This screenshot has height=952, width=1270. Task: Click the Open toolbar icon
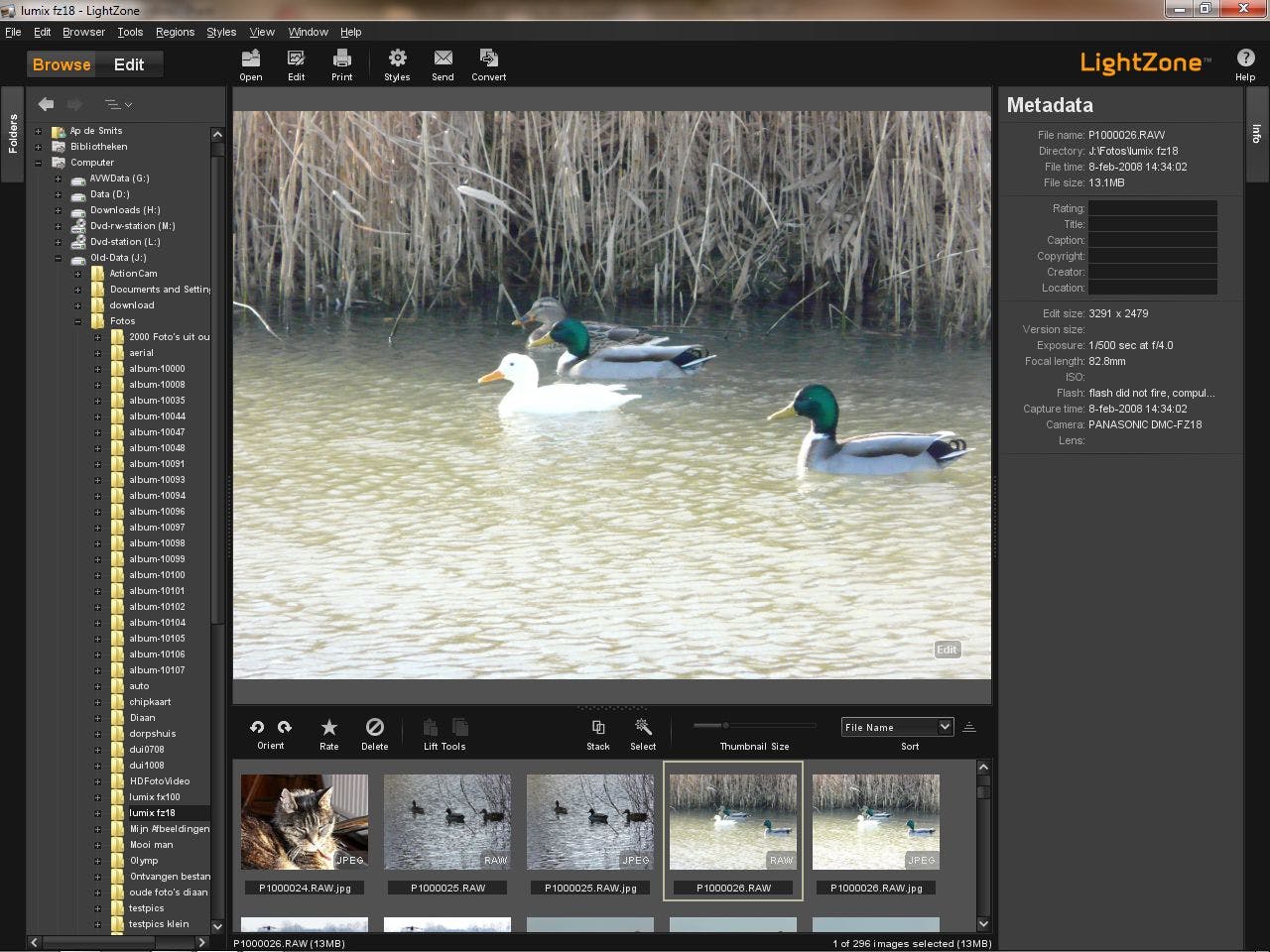251,64
